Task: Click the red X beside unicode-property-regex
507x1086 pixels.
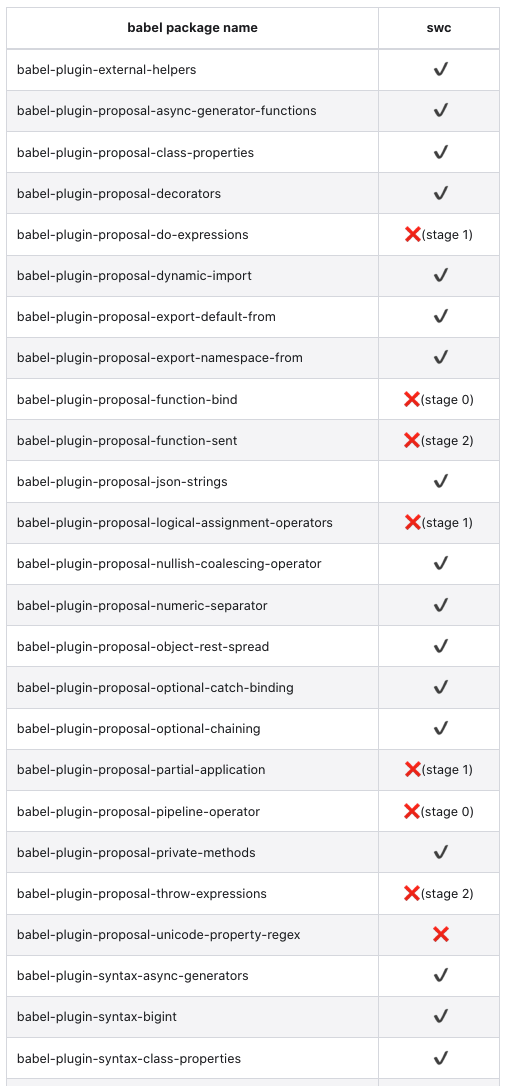Action: [x=441, y=934]
